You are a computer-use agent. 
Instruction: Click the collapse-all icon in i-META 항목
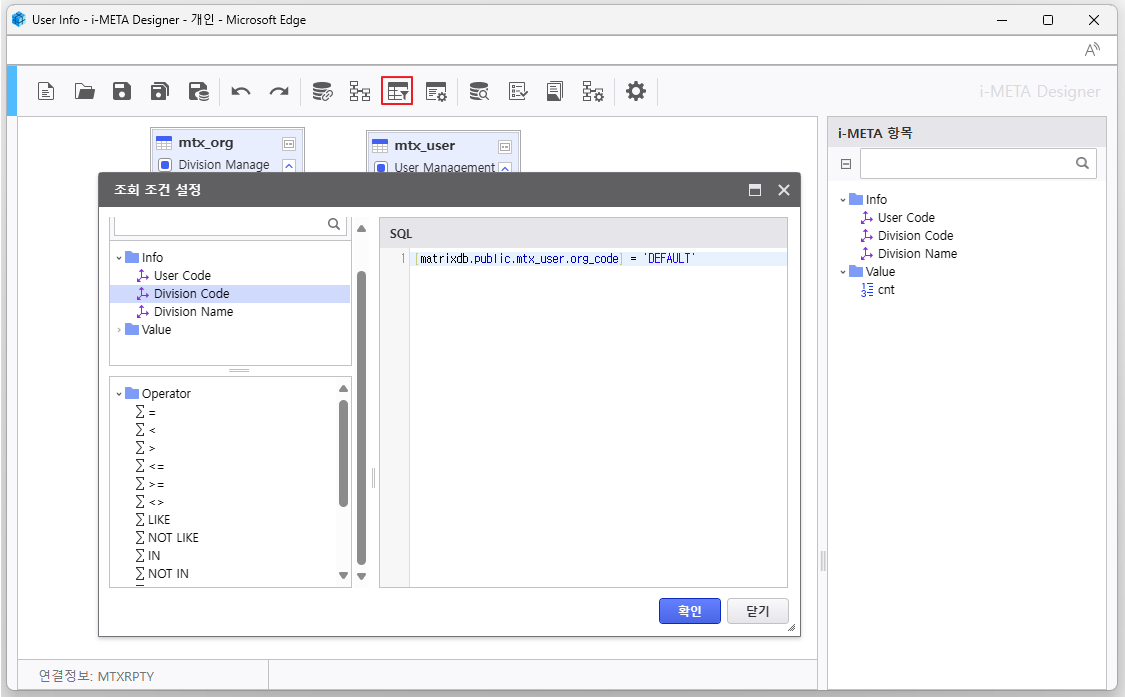[846, 164]
